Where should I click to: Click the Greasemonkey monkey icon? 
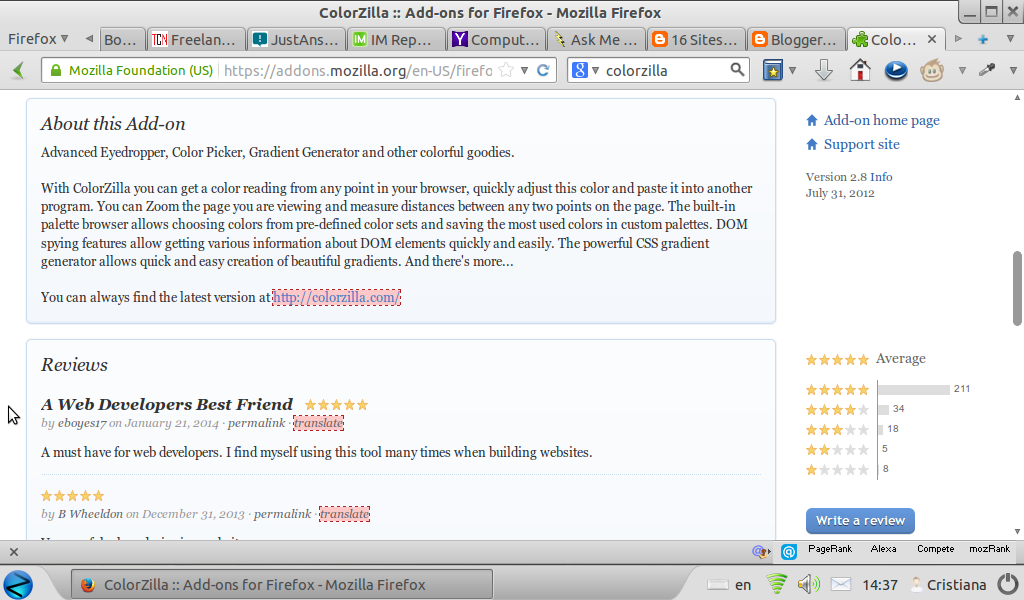click(932, 70)
